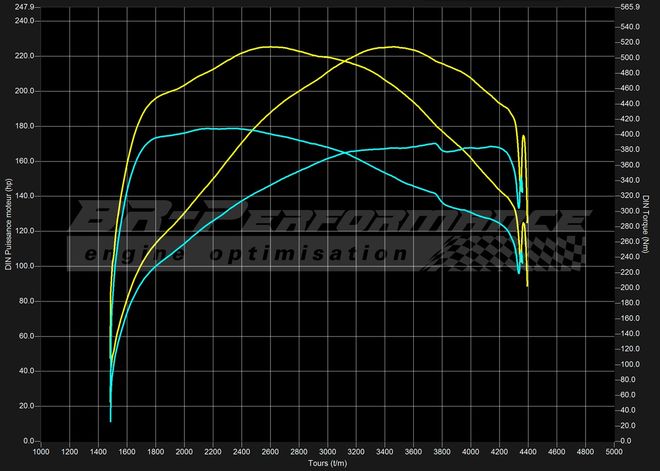
Task: Select the 460.0 torque axis value
Action: pyautogui.click(x=630, y=88)
